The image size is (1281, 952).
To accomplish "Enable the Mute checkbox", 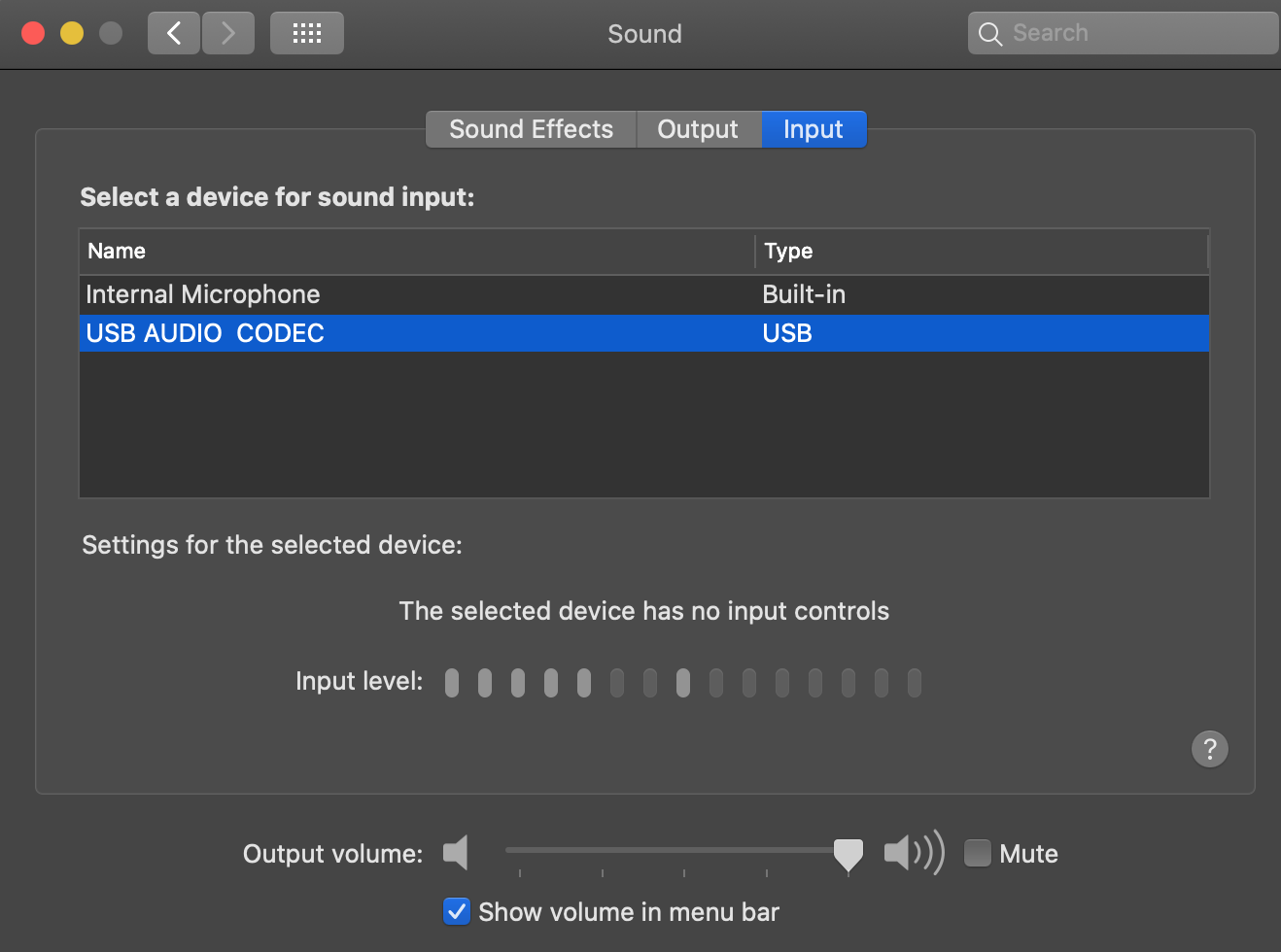I will (x=978, y=853).
